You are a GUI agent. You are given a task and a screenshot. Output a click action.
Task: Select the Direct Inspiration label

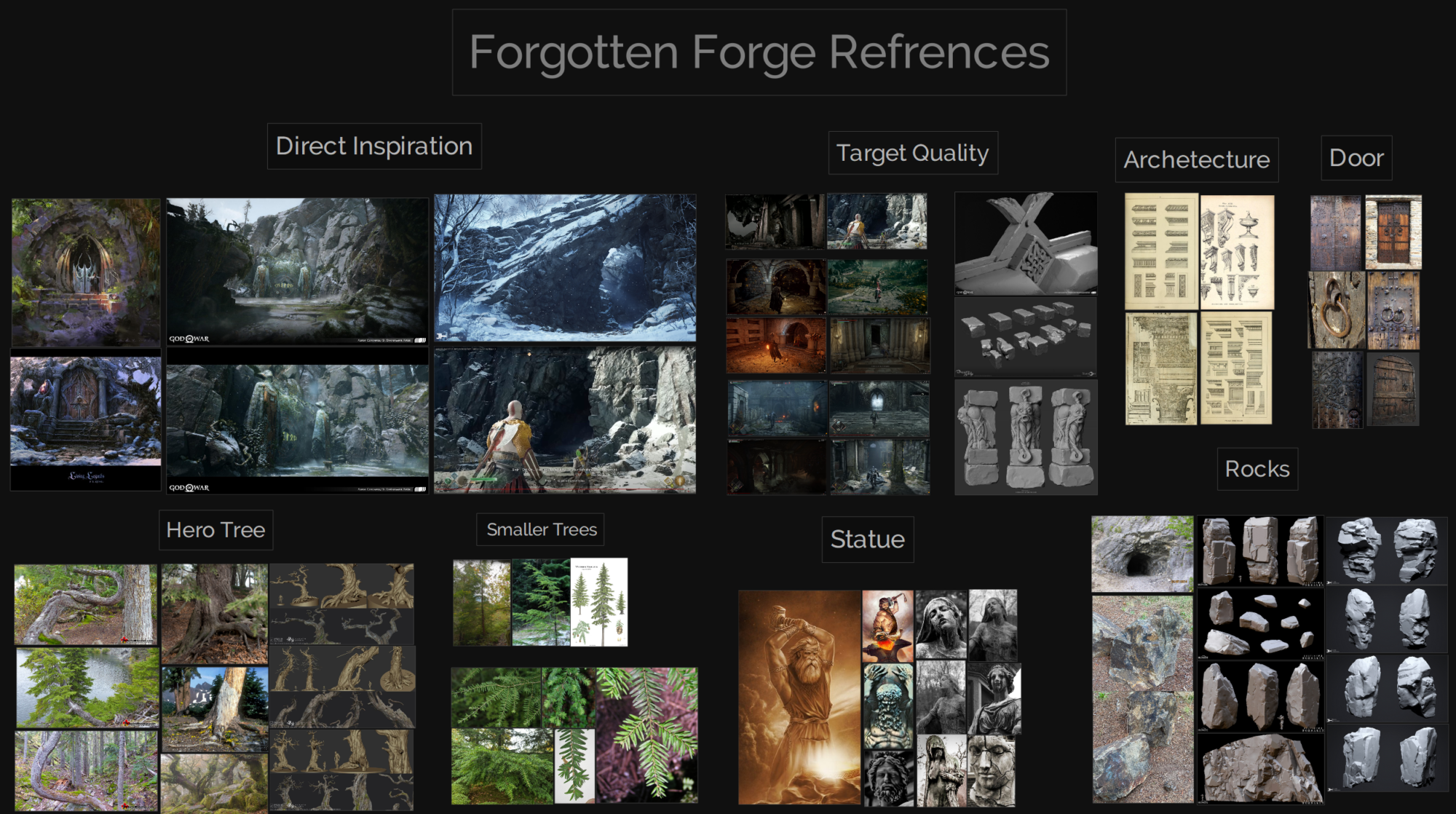pos(374,146)
